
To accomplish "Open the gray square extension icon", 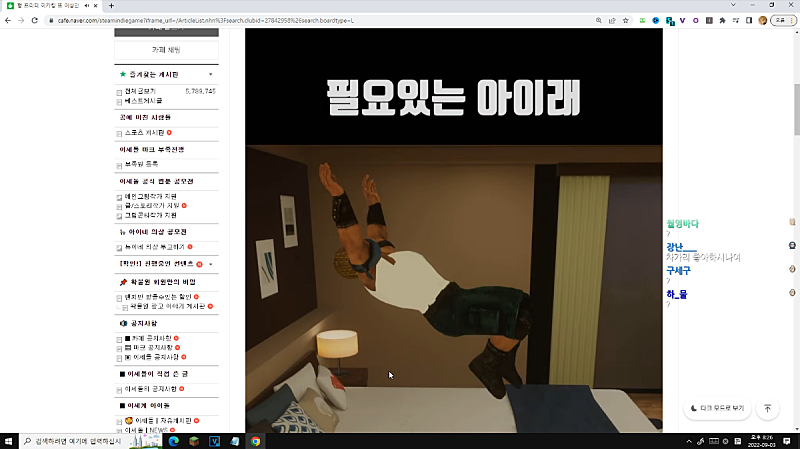I will [709, 20].
